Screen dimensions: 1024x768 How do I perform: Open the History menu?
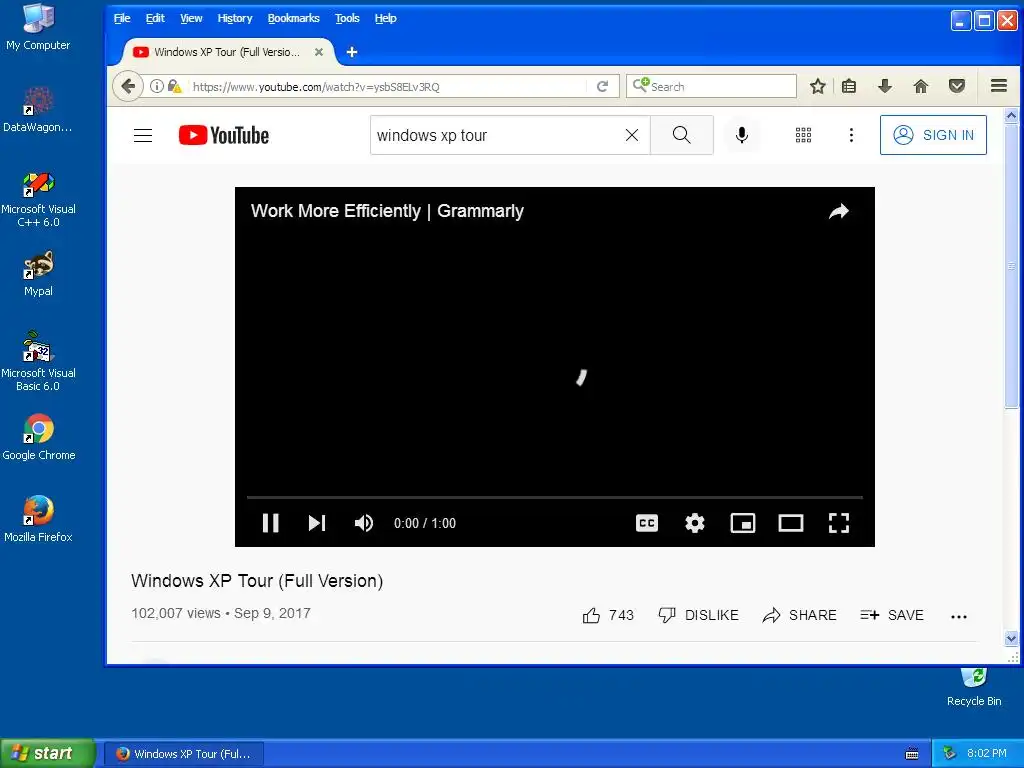click(x=234, y=18)
